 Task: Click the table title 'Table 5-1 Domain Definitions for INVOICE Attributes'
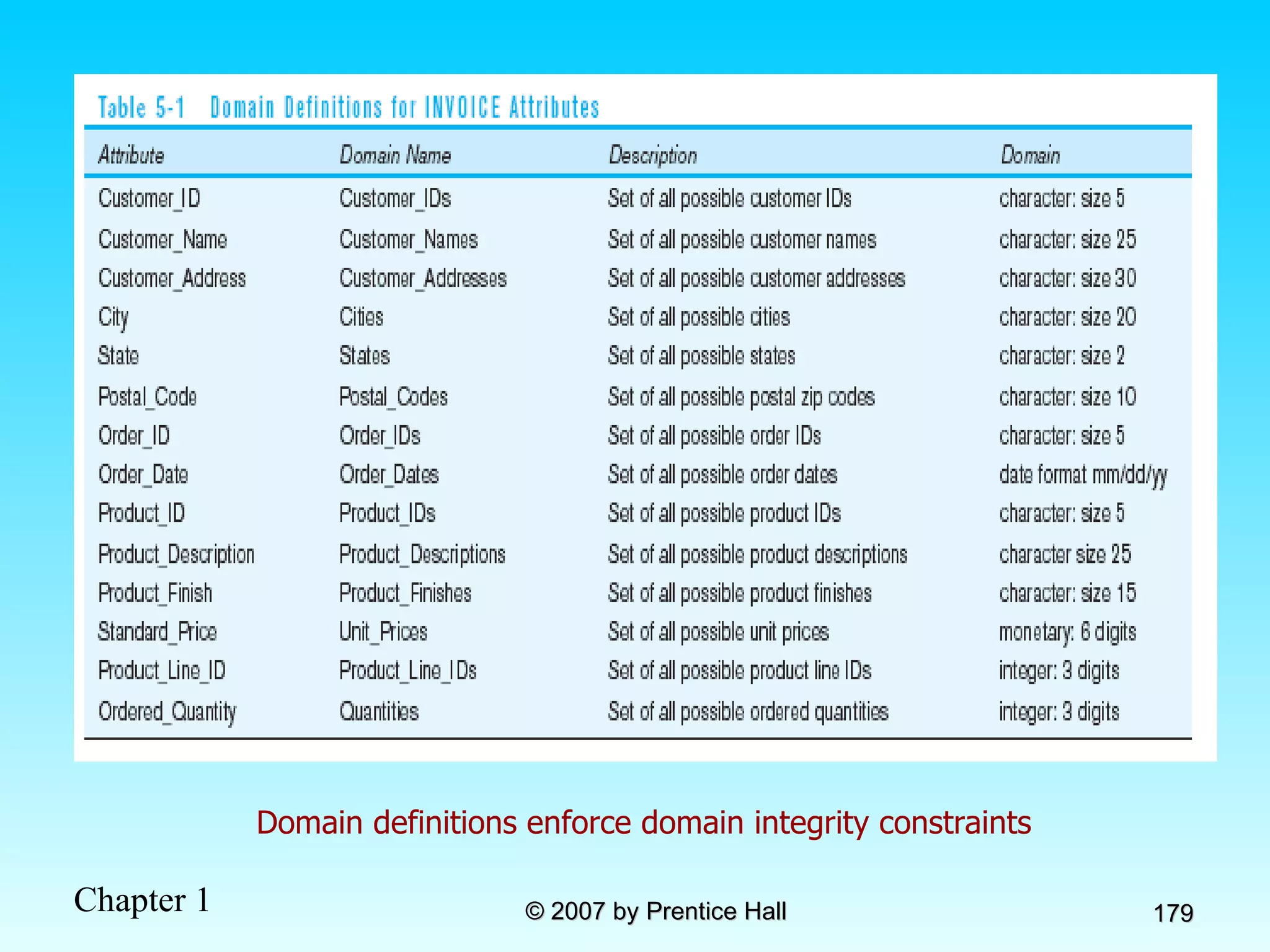tap(349, 107)
